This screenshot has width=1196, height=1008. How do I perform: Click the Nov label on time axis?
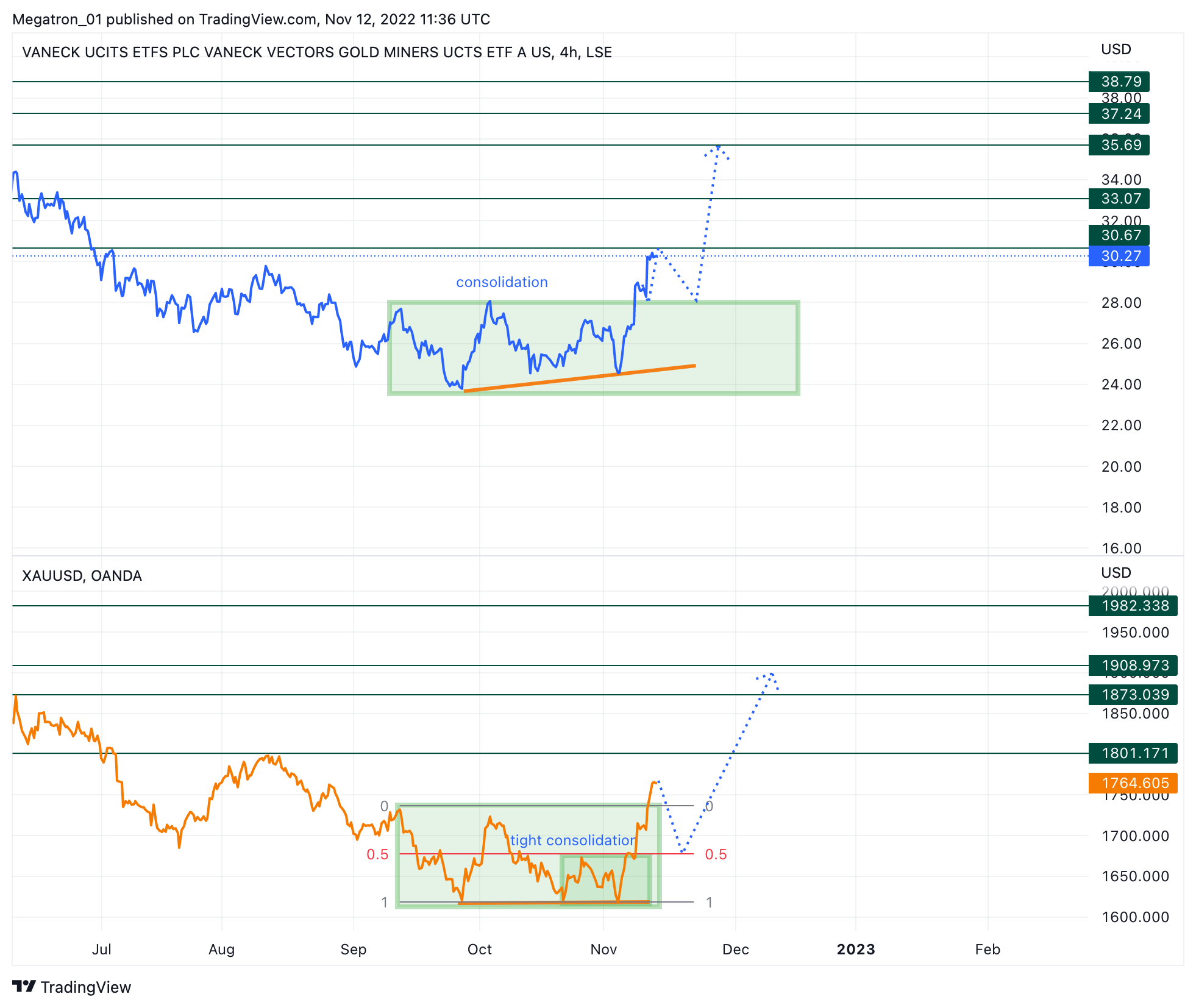coord(603,949)
